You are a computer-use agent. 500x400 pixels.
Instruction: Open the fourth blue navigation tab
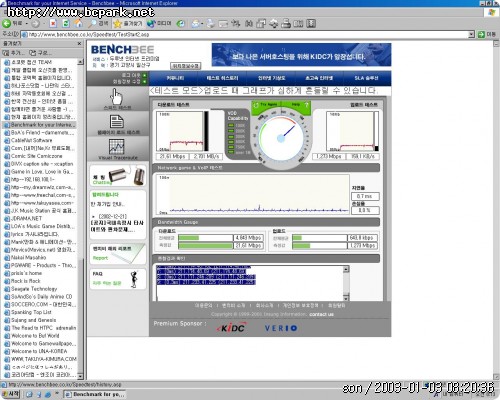(x=319, y=78)
